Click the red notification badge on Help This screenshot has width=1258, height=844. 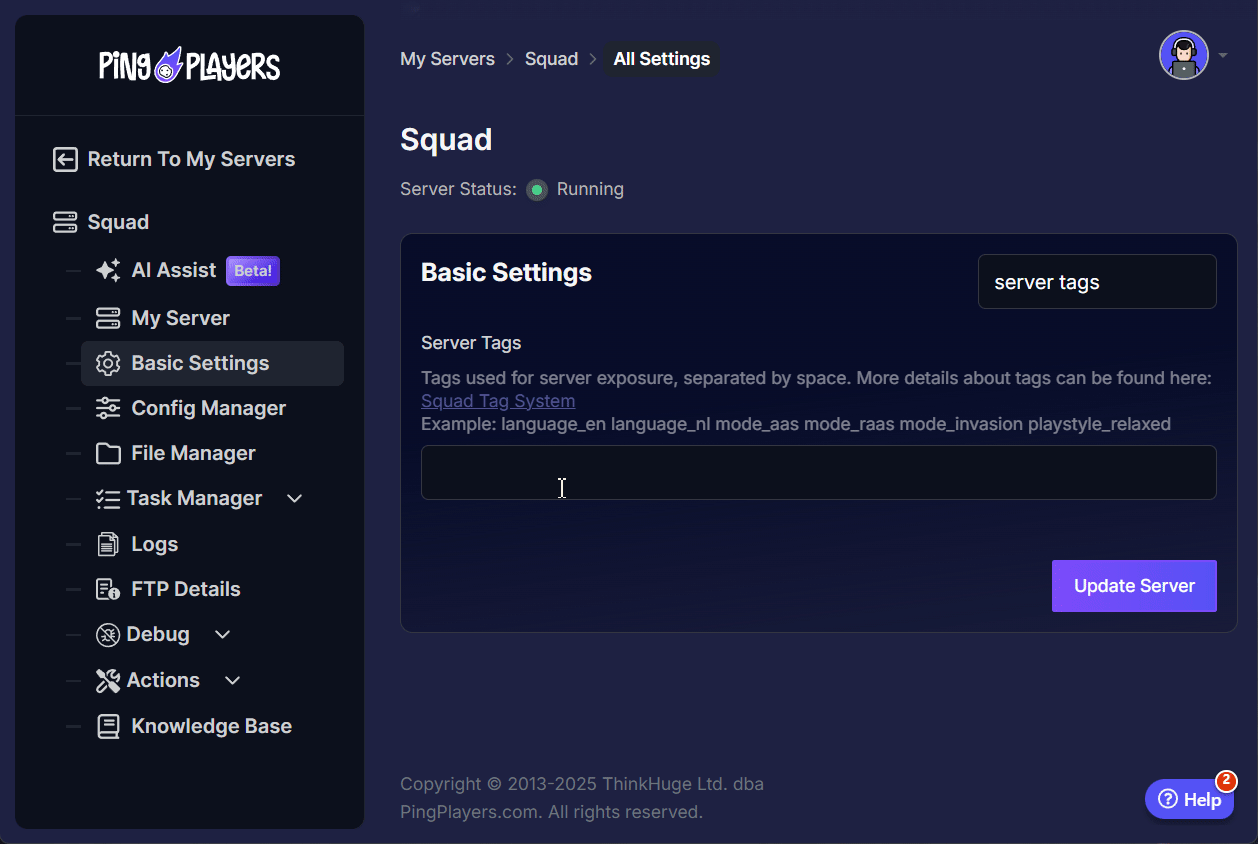click(1226, 781)
